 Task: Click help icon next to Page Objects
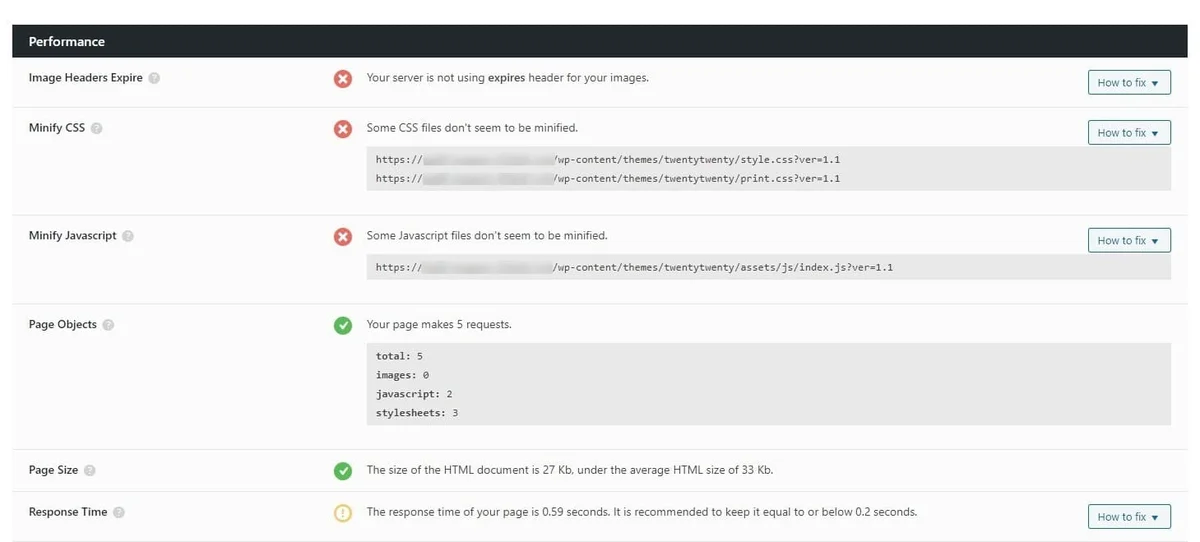(x=108, y=325)
